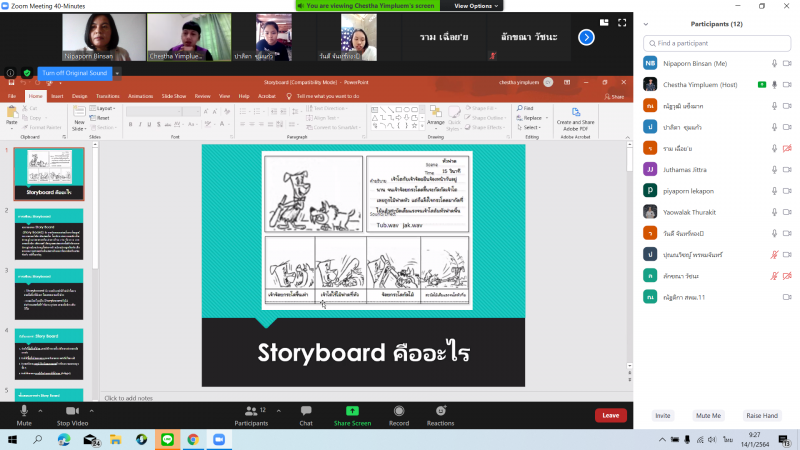Show next video thumbnails with blue arrow
The height and width of the screenshot is (450, 800).
tap(586, 37)
